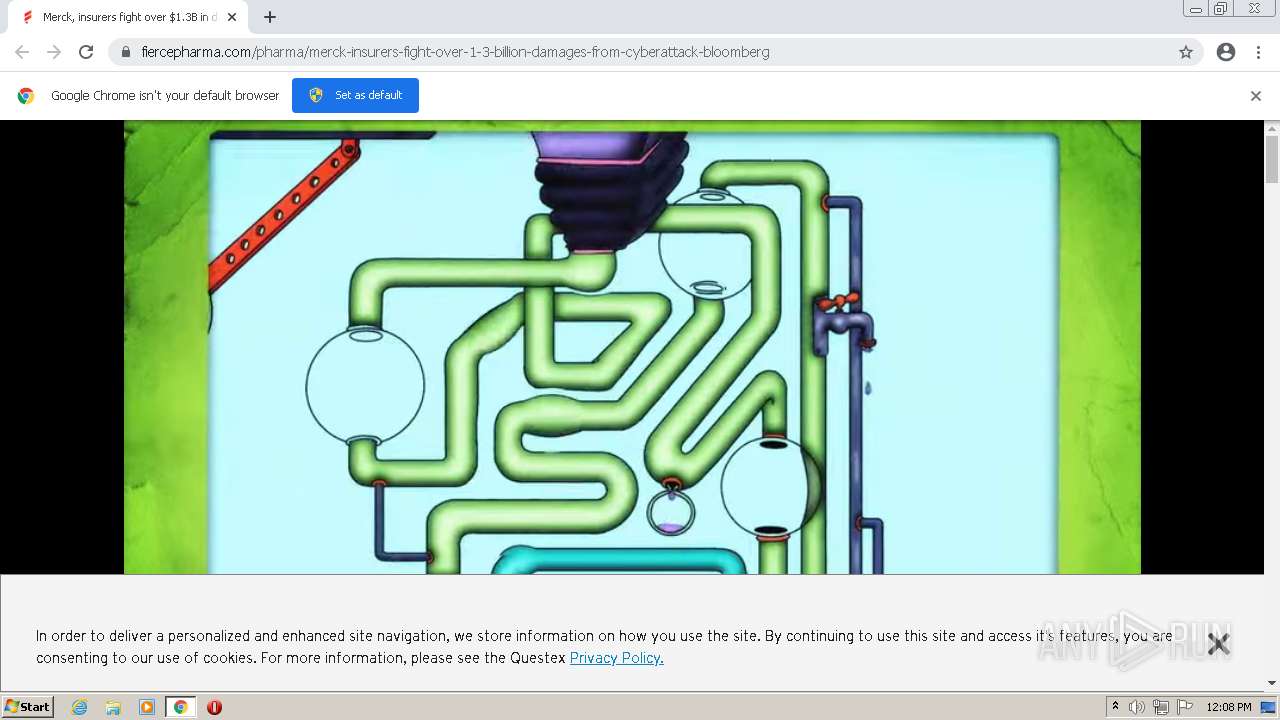Viewport: 1280px width, 720px height.
Task: Launch Internet Explorer from the taskbar
Action: 80,707
